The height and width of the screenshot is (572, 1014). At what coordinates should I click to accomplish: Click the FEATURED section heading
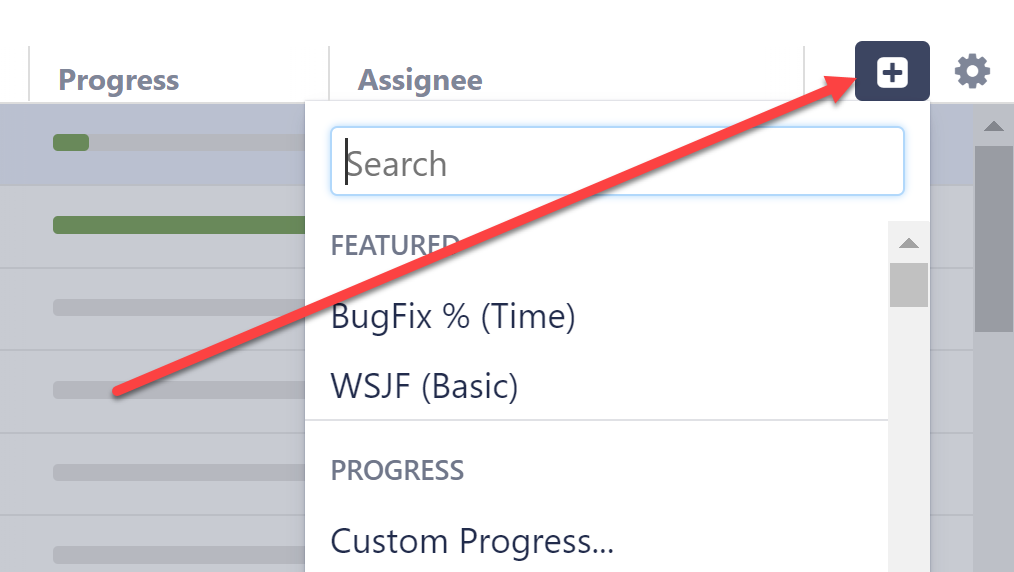tap(393, 245)
